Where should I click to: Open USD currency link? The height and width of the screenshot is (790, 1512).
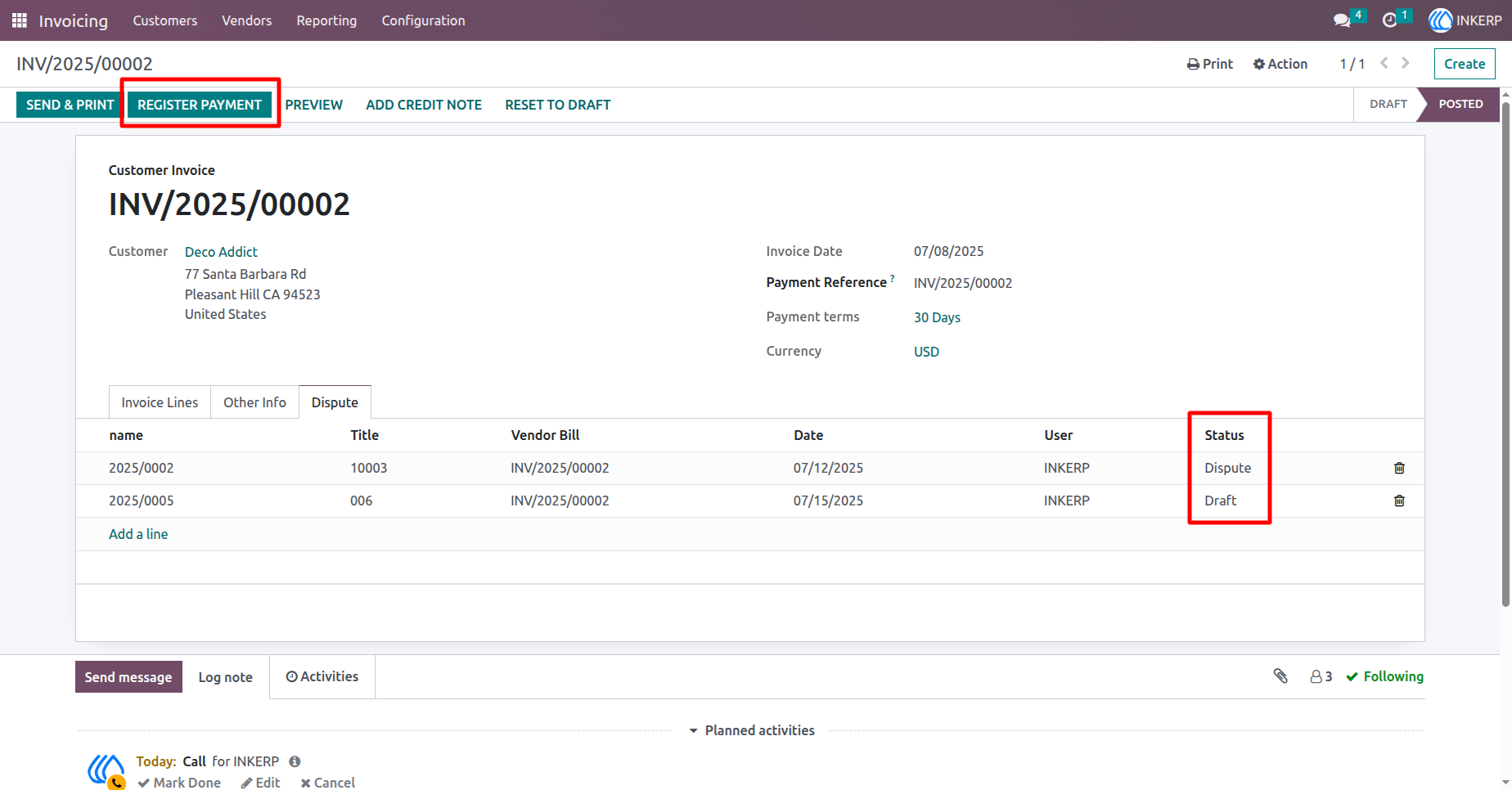click(926, 352)
